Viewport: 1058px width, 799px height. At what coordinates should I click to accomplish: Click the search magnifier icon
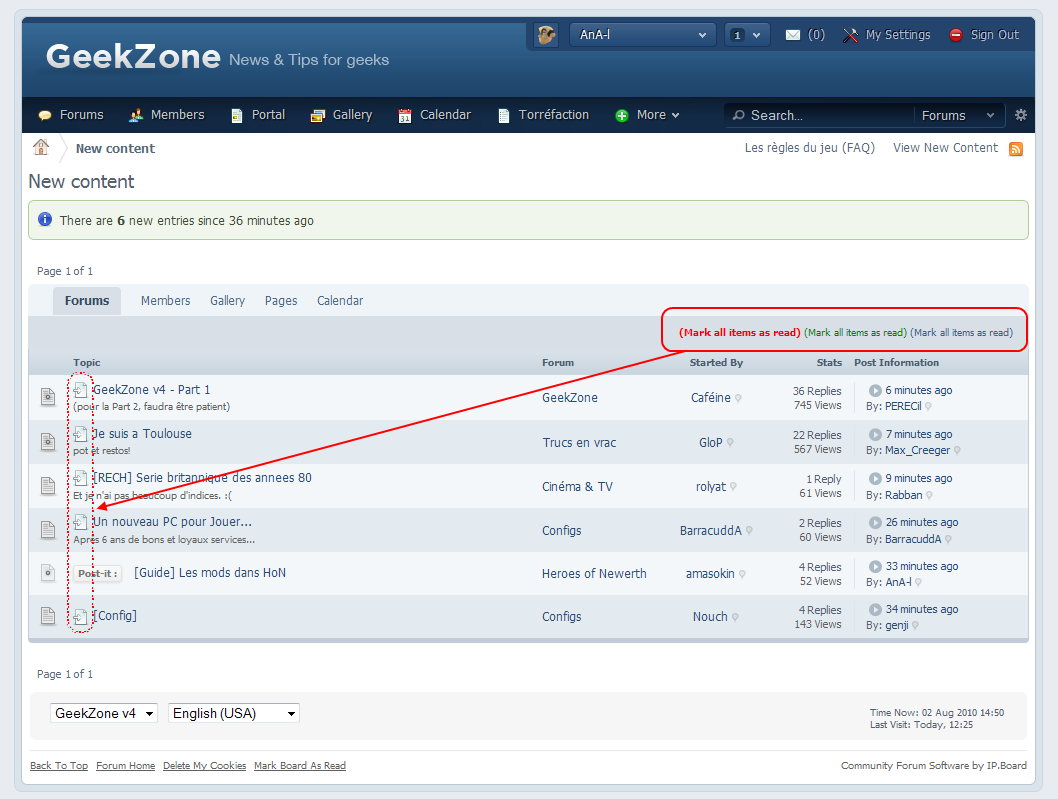click(739, 115)
